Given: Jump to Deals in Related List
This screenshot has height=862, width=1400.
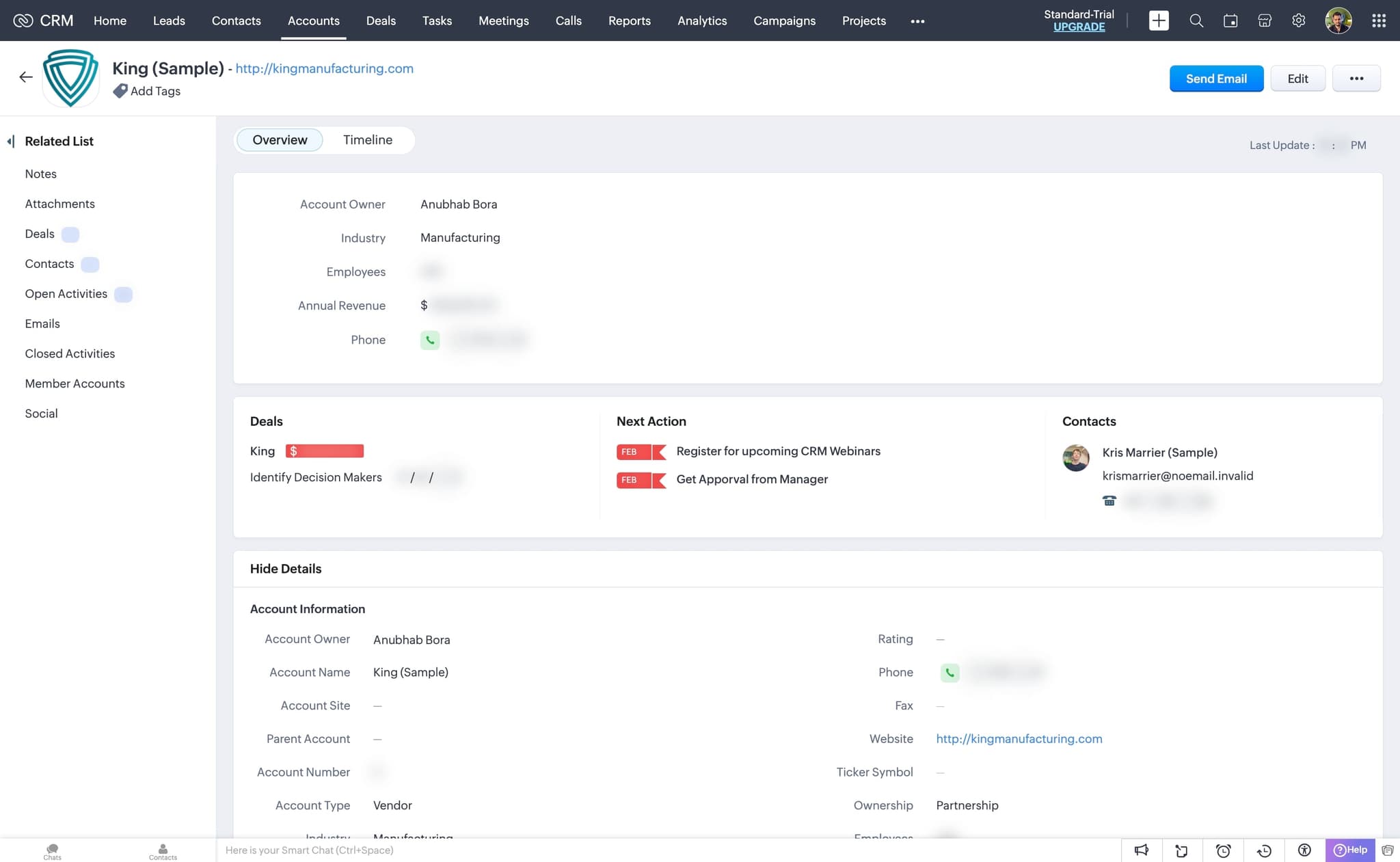Looking at the screenshot, I should tap(39, 234).
